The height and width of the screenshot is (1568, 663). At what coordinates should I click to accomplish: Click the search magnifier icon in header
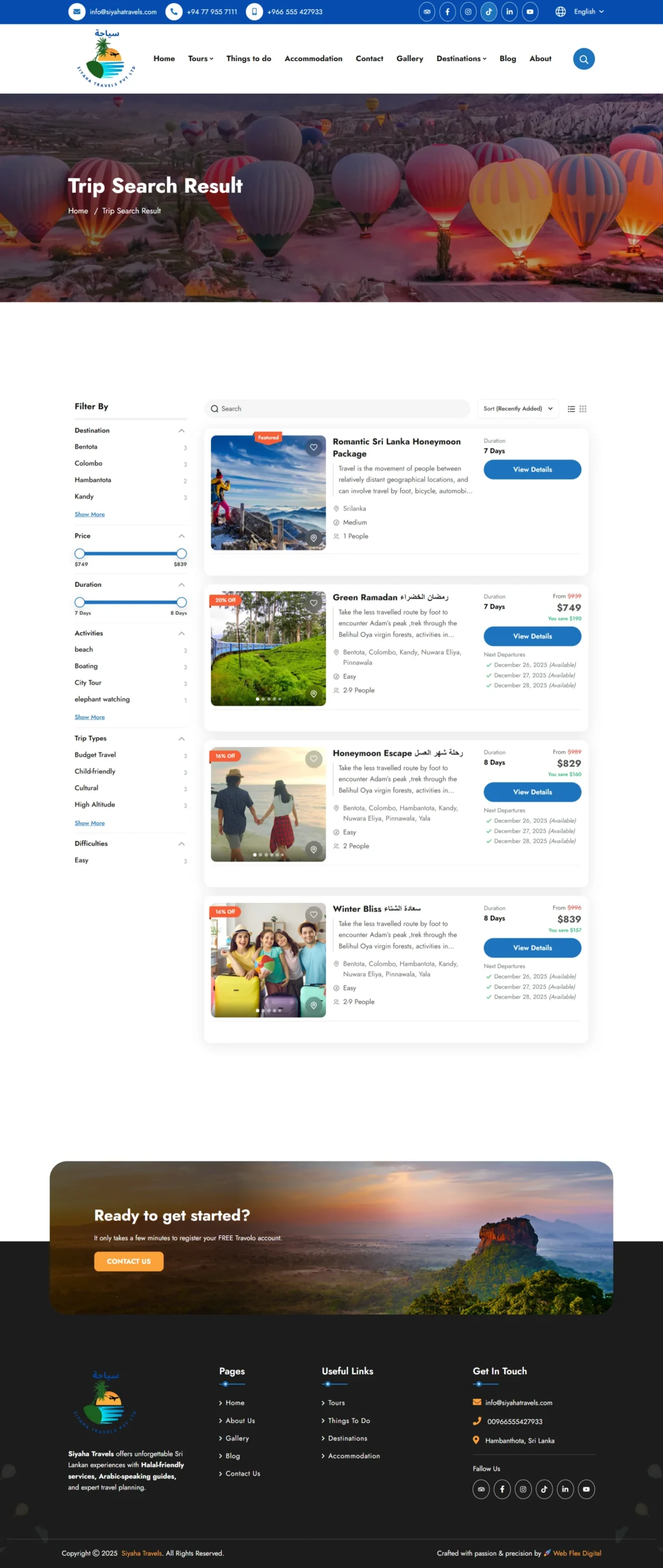point(583,59)
